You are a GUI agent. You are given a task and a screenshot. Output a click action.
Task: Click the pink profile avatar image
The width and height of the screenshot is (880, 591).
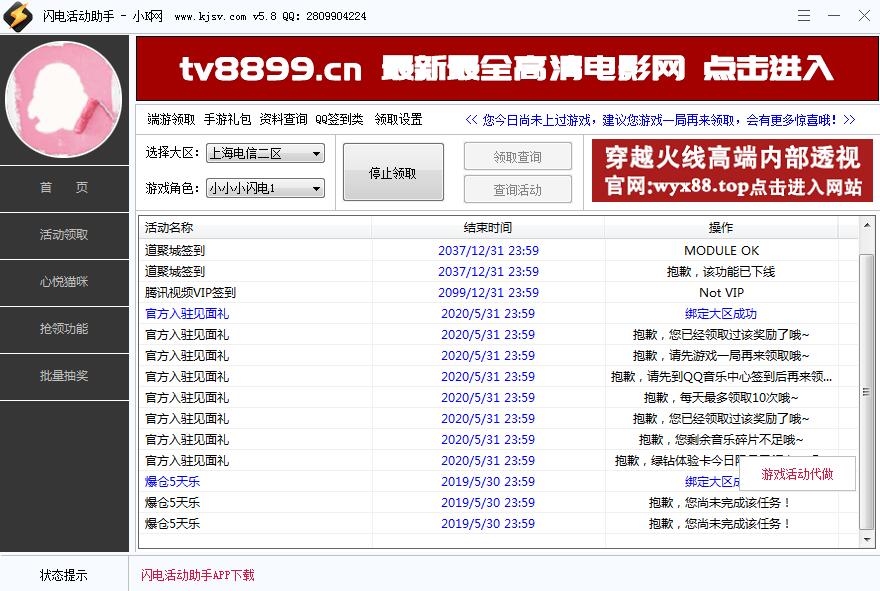(x=64, y=97)
